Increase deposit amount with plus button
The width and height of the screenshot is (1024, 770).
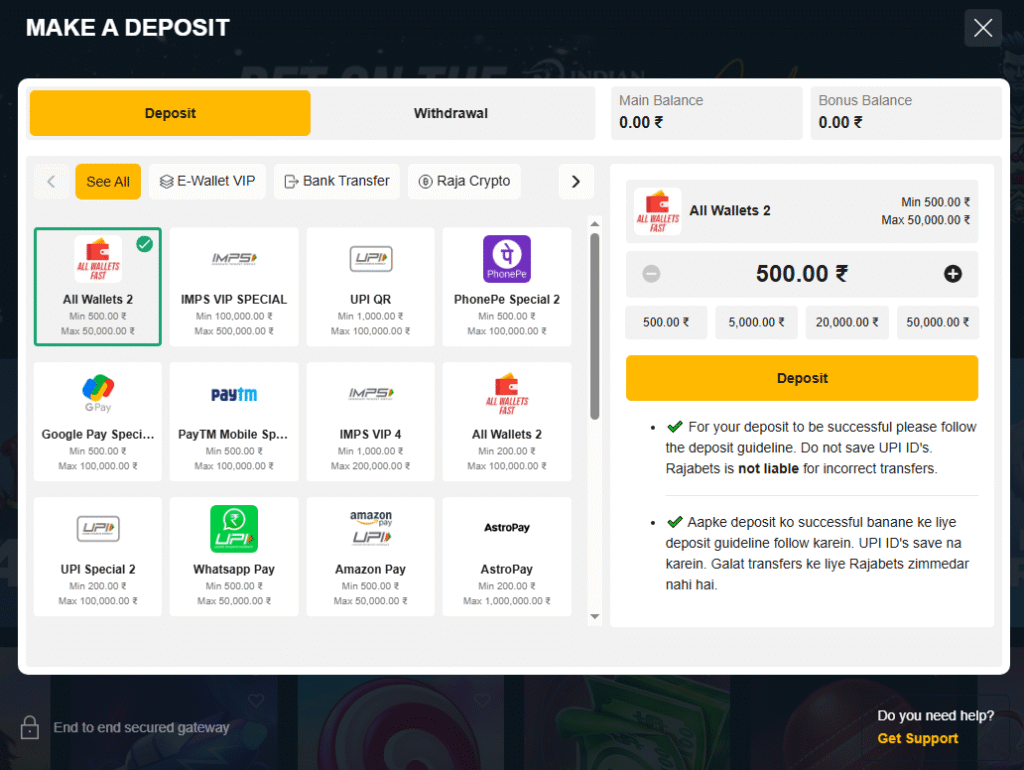pyautogui.click(x=952, y=274)
